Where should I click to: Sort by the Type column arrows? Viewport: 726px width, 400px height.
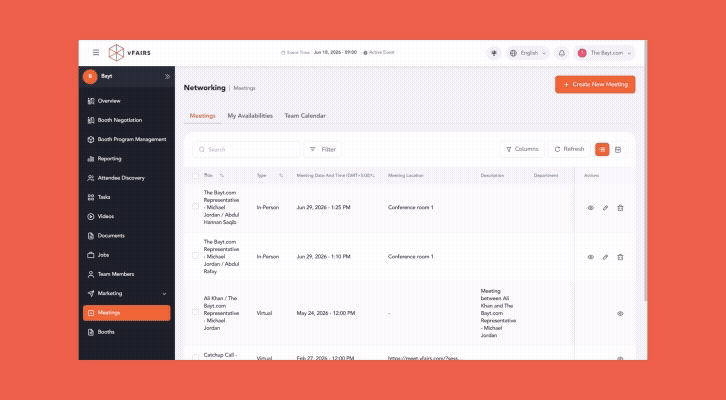pyautogui.click(x=281, y=175)
